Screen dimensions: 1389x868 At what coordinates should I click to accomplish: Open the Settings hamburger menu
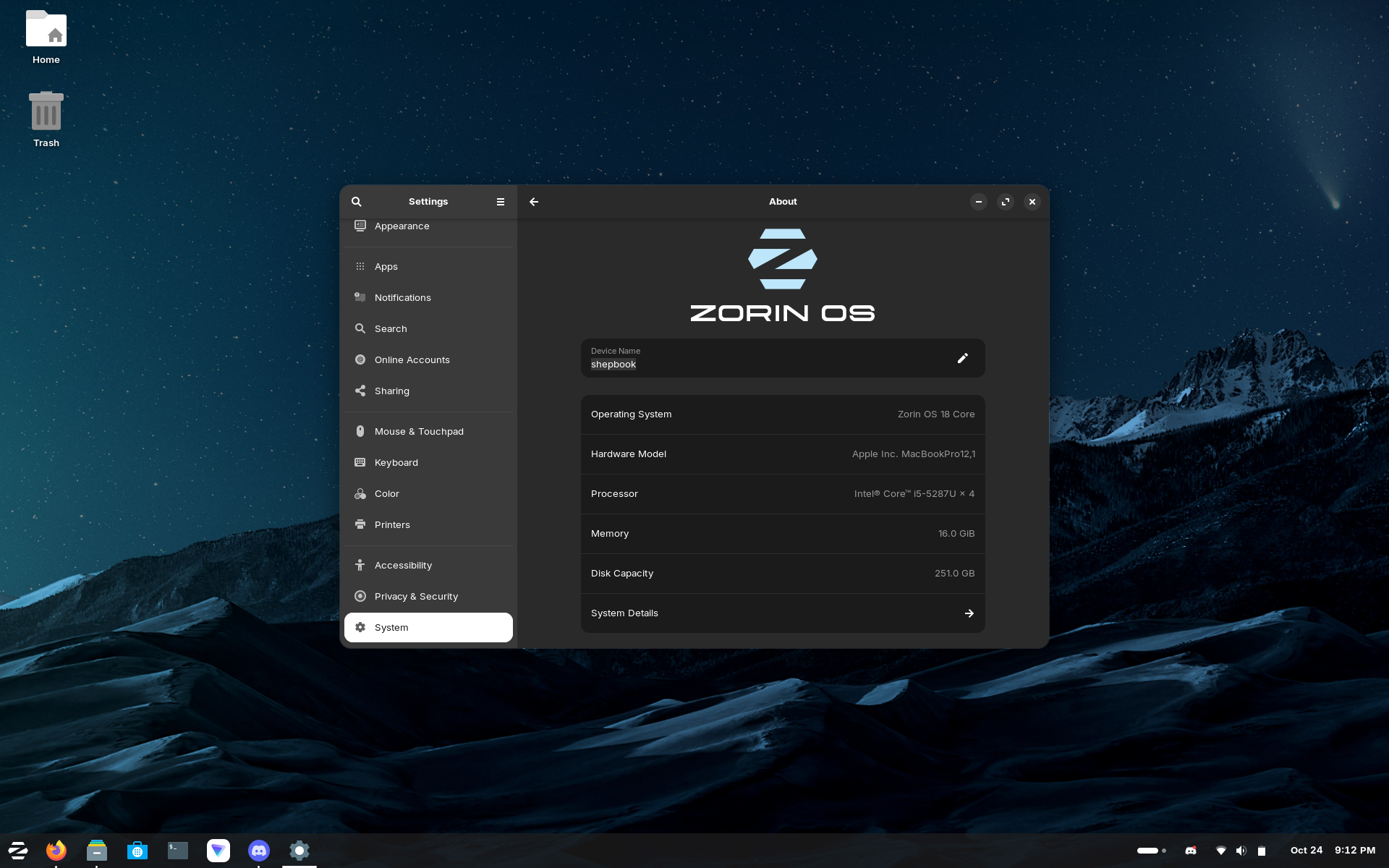tap(500, 202)
